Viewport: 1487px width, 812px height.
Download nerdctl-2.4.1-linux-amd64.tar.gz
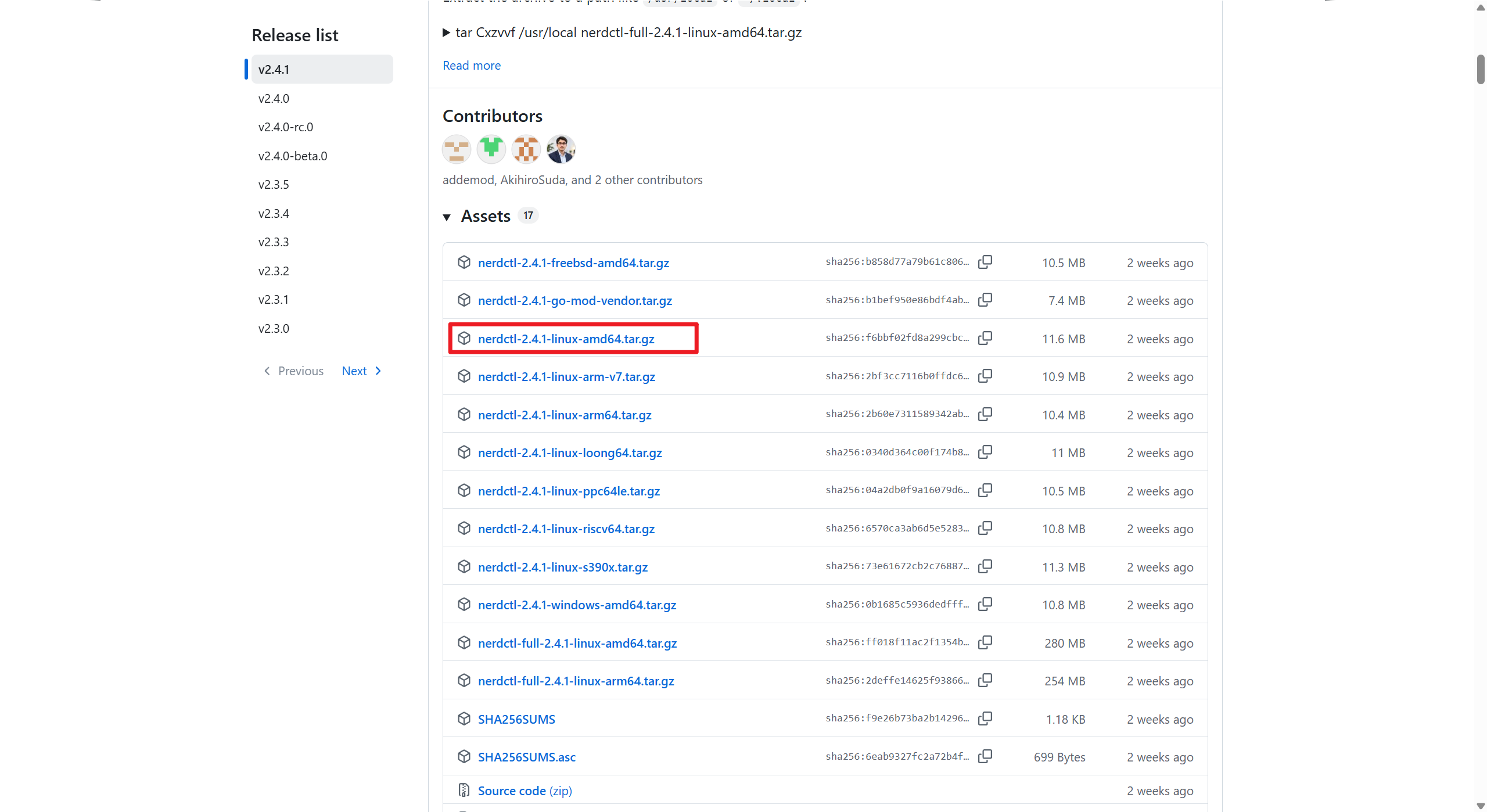point(566,339)
